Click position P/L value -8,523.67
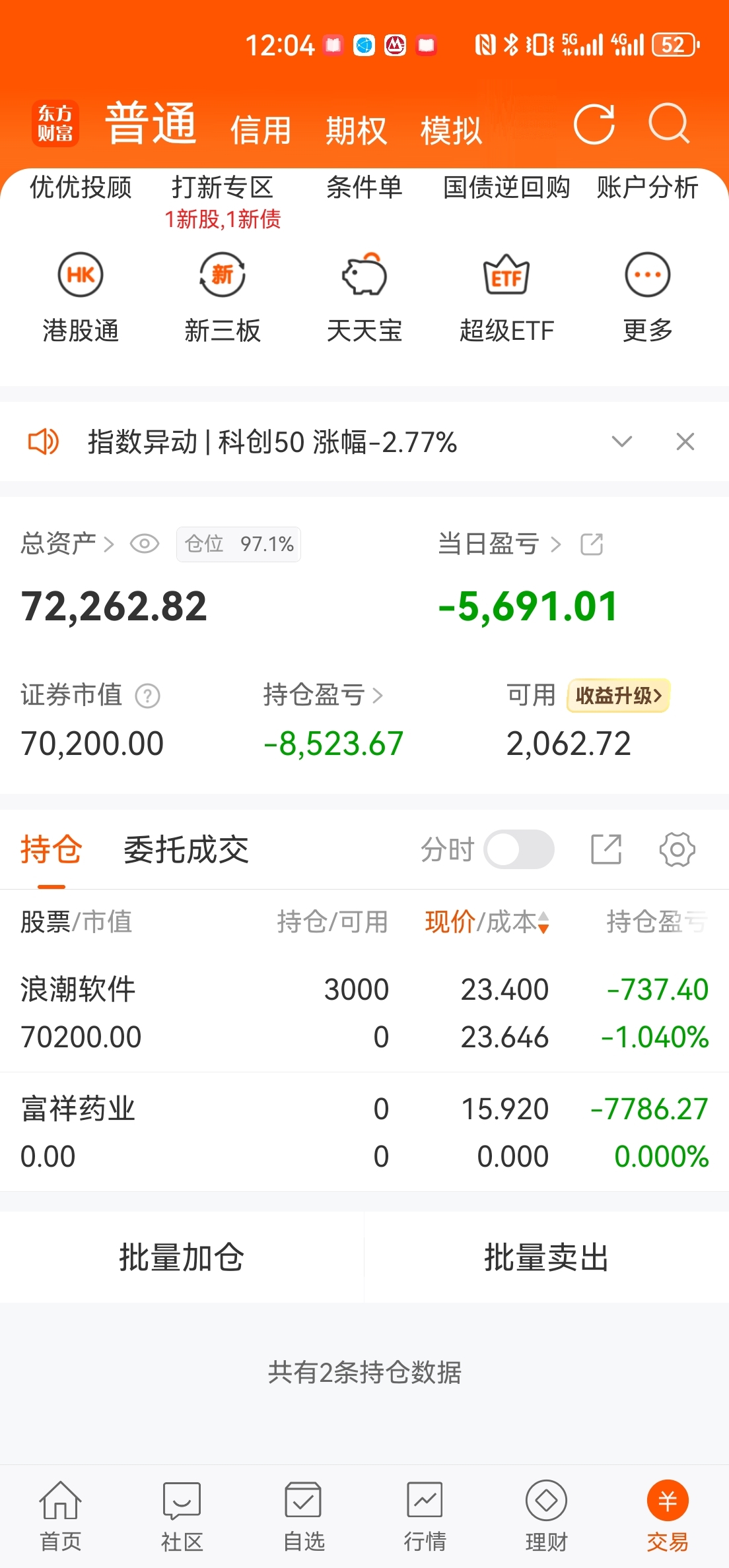This screenshot has height=1568, width=729. pos(333,744)
